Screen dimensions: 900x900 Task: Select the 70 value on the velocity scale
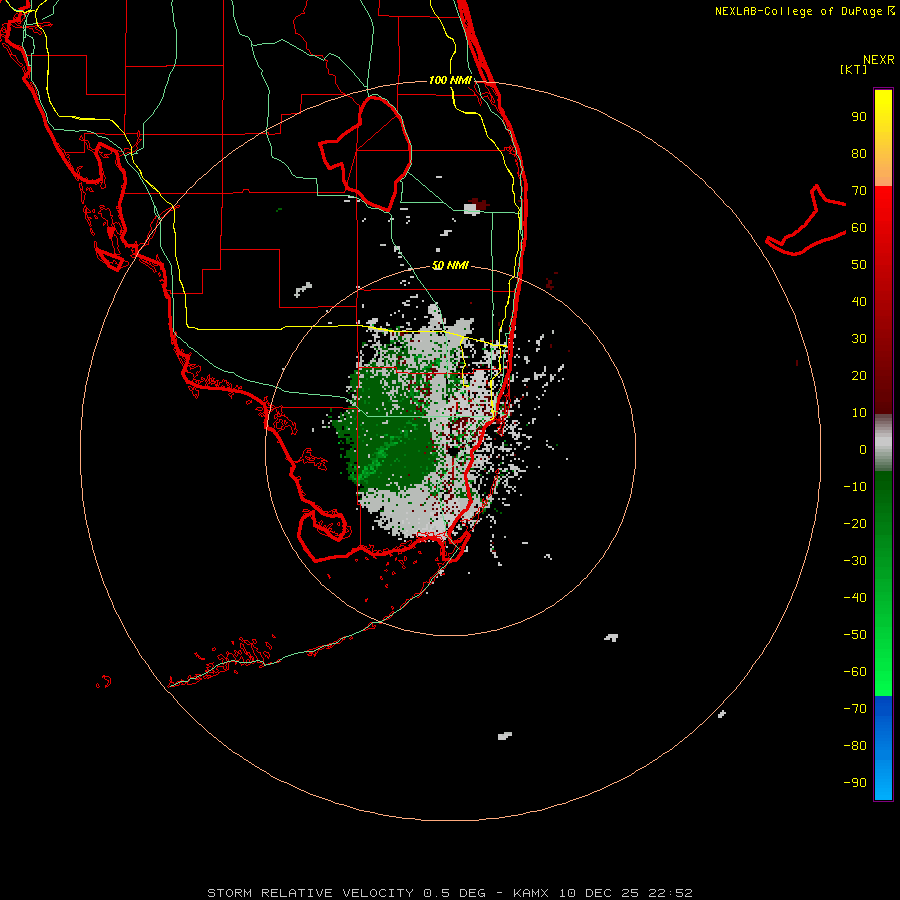(x=859, y=191)
